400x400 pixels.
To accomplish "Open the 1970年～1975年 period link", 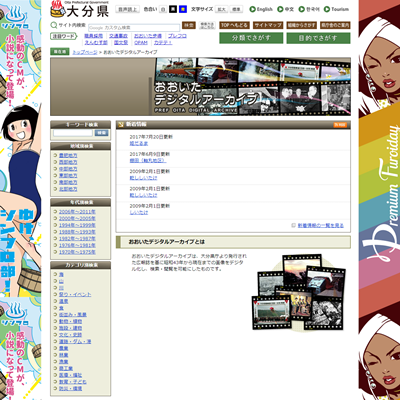I will (77, 252).
